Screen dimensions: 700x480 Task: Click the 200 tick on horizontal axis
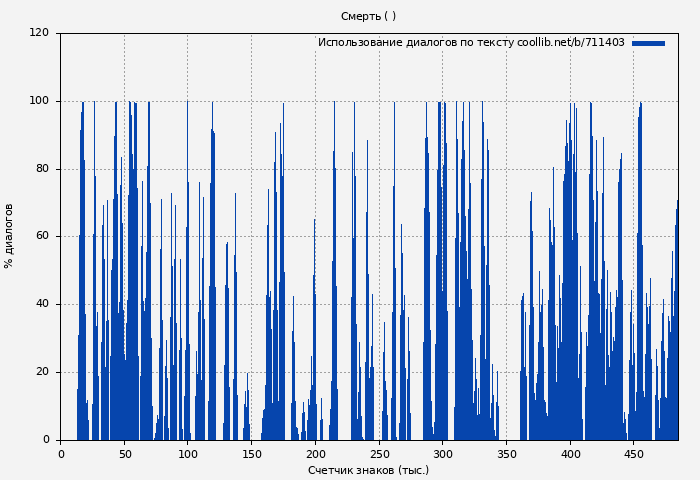(x=315, y=453)
